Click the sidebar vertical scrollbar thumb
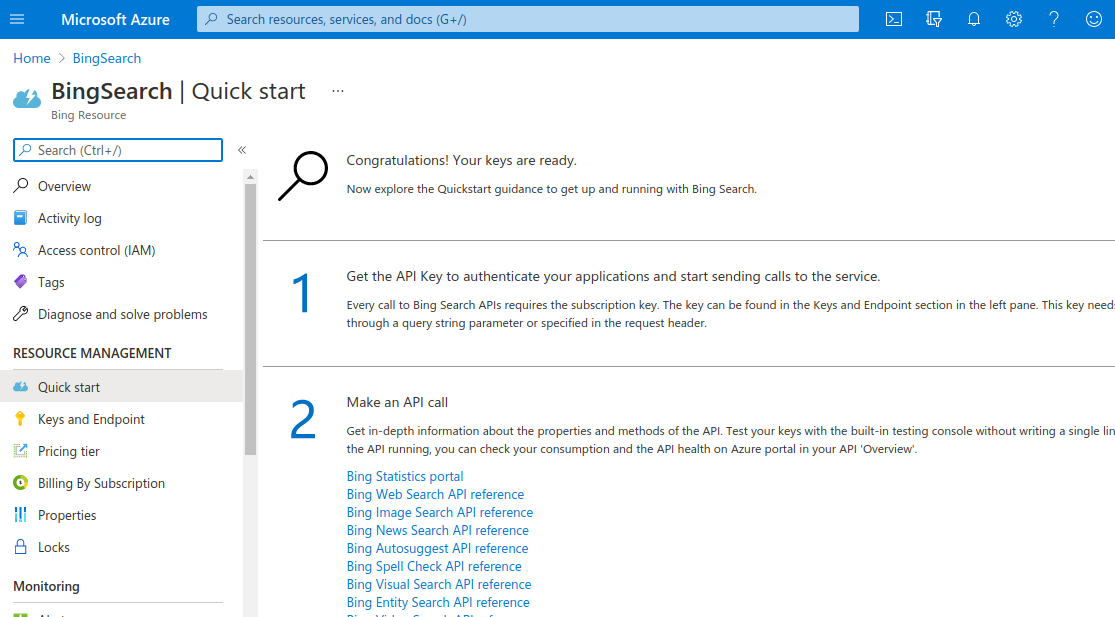The height and width of the screenshot is (617, 1115). (x=250, y=319)
